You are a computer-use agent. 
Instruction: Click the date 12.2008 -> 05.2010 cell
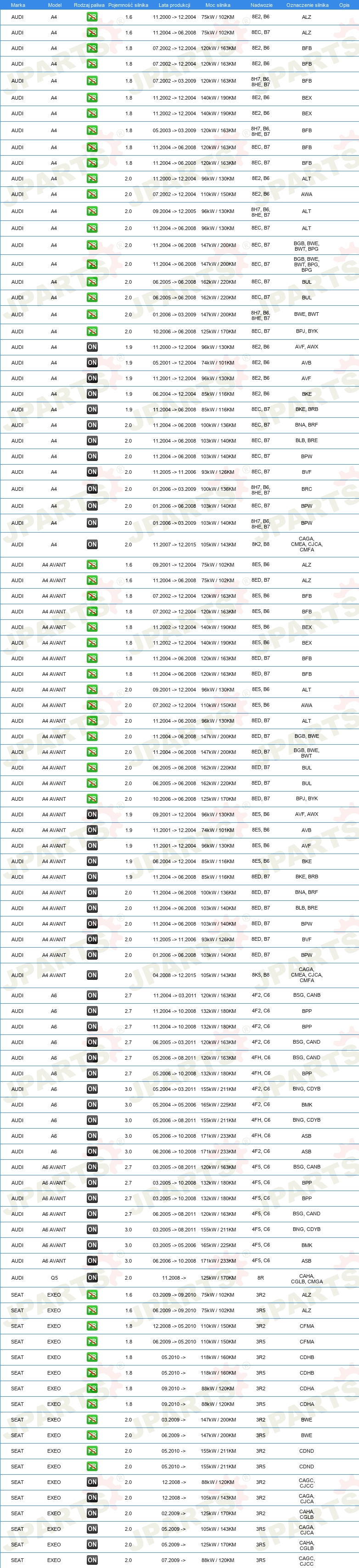(x=174, y=1326)
